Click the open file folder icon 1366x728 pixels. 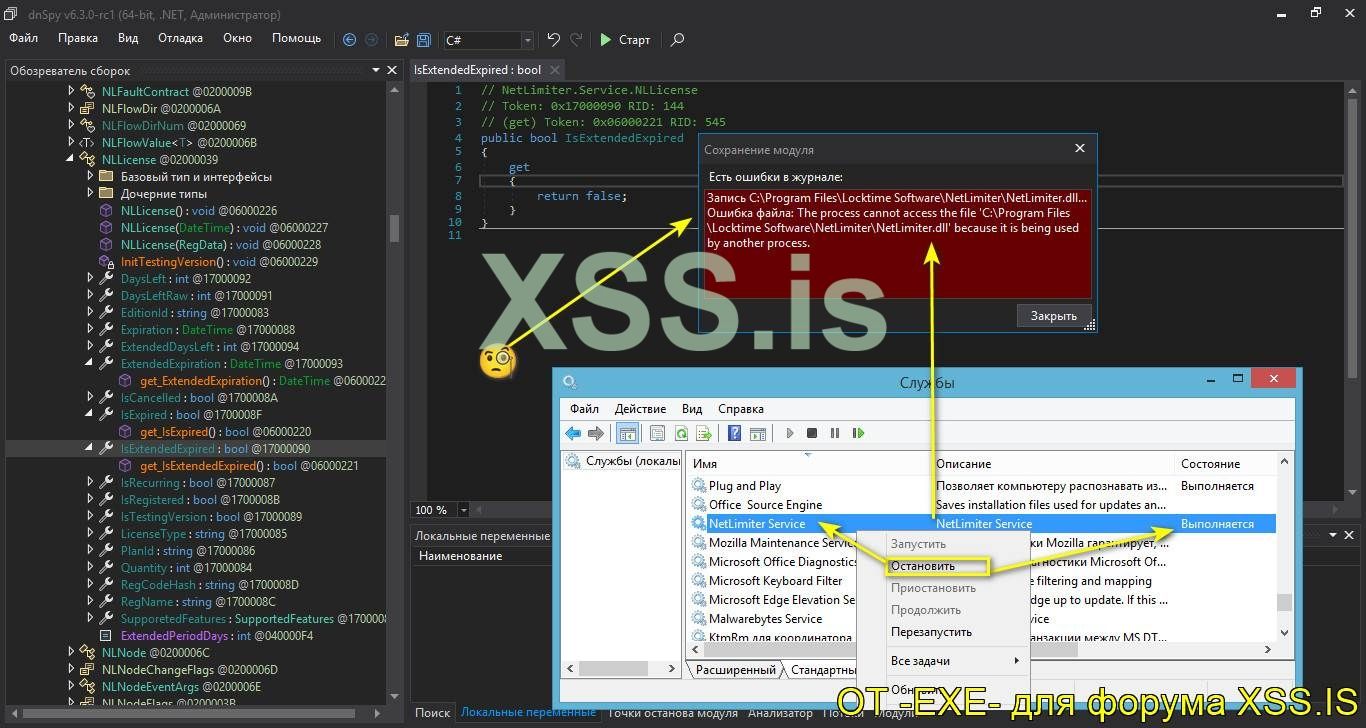point(401,40)
